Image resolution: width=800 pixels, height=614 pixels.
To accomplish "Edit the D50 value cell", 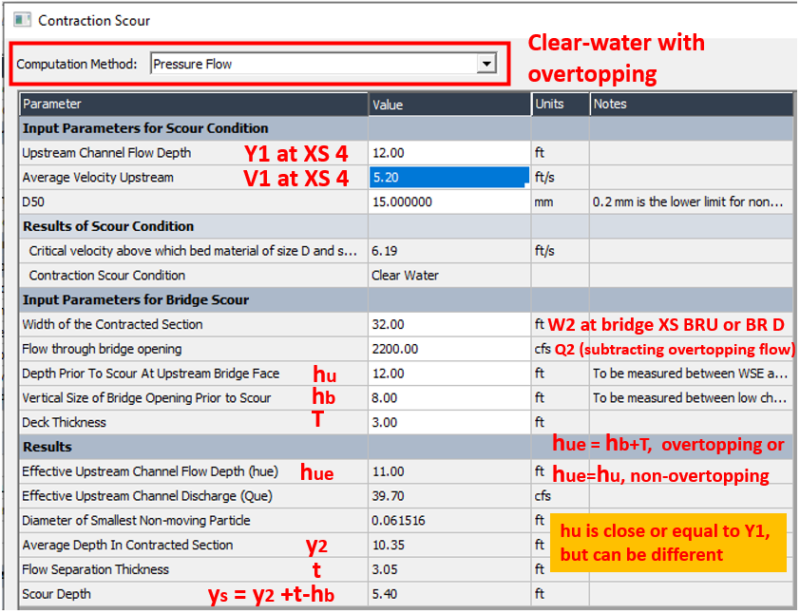I will pyautogui.click(x=448, y=202).
